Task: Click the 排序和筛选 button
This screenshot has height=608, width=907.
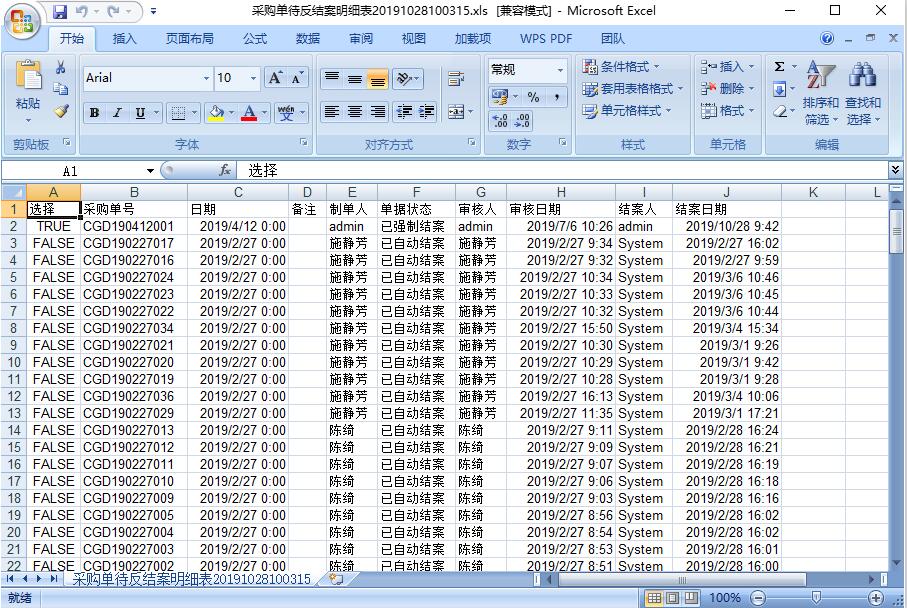Action: pyautogui.click(x=820, y=95)
